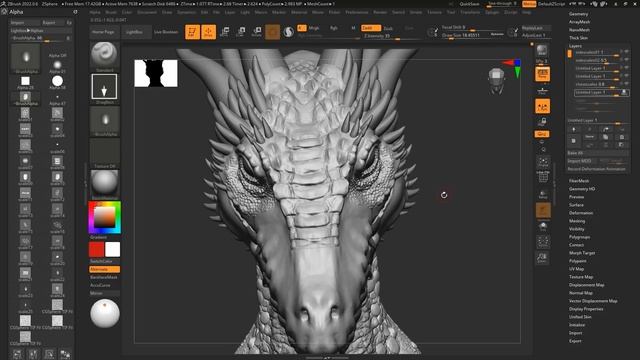This screenshot has height=360, width=640.
Task: Click the BPR render button
Action: (x=542, y=51)
